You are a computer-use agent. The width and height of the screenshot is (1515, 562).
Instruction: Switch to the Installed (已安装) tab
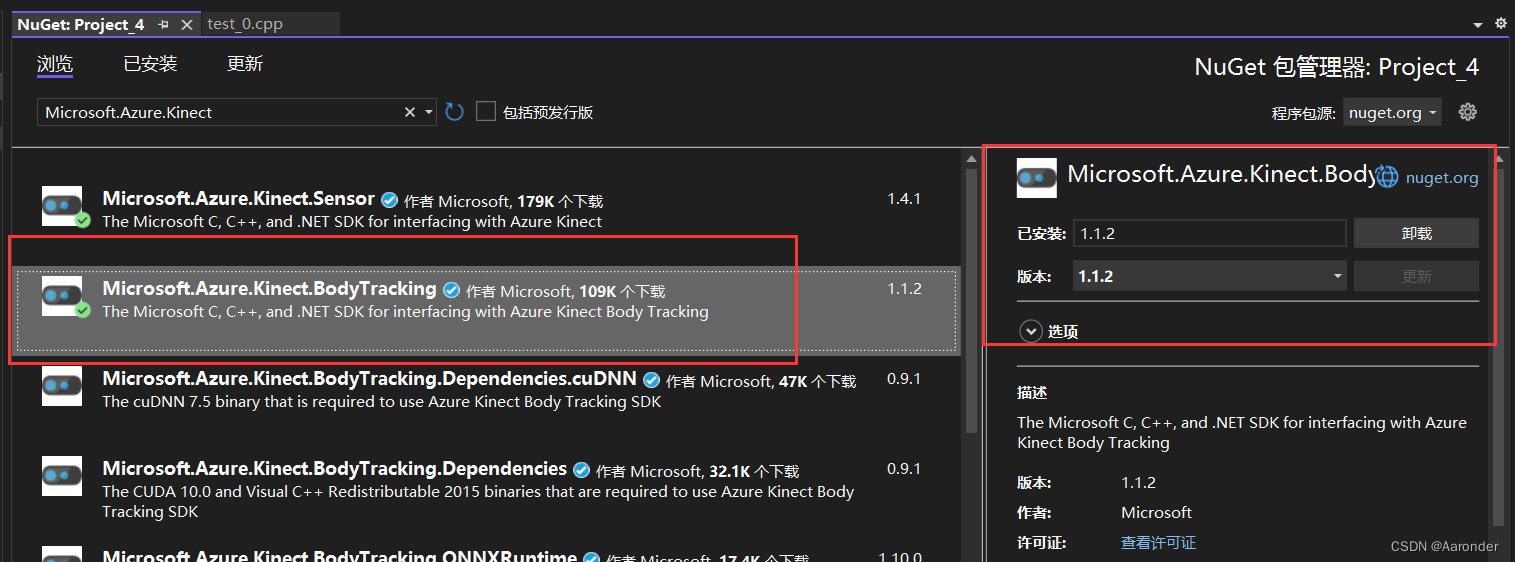coord(150,64)
